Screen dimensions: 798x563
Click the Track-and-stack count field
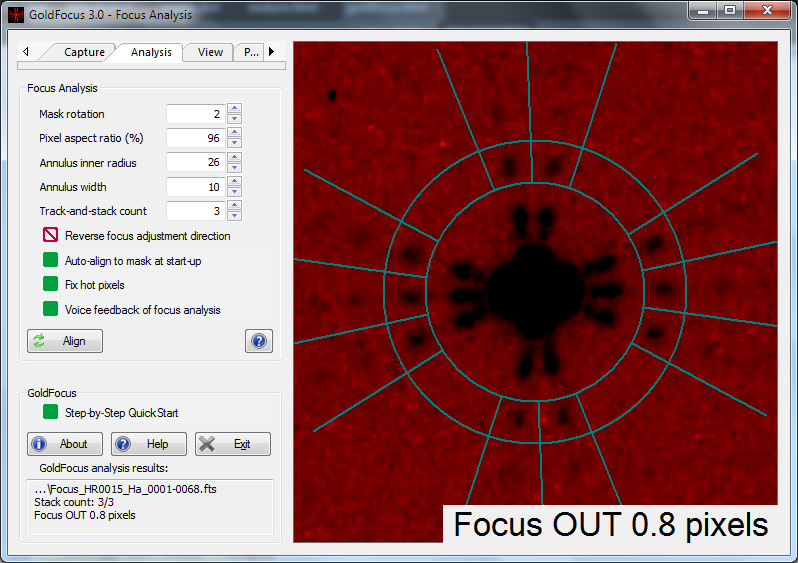[x=196, y=211]
